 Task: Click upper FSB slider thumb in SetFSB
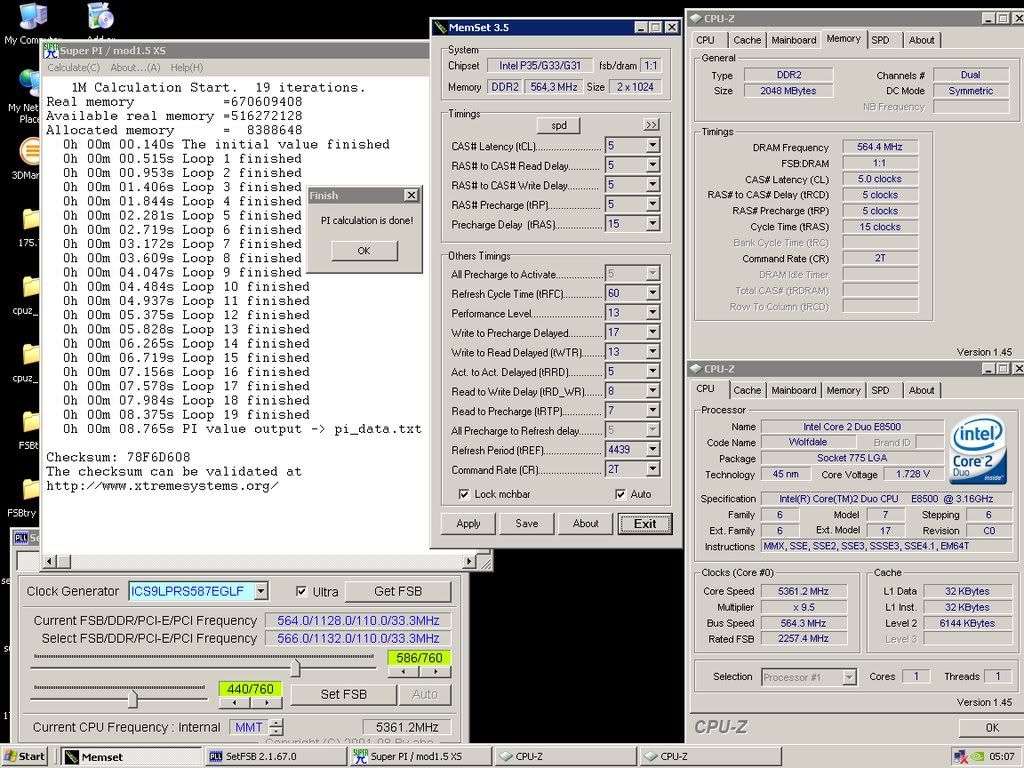[x=295, y=667]
